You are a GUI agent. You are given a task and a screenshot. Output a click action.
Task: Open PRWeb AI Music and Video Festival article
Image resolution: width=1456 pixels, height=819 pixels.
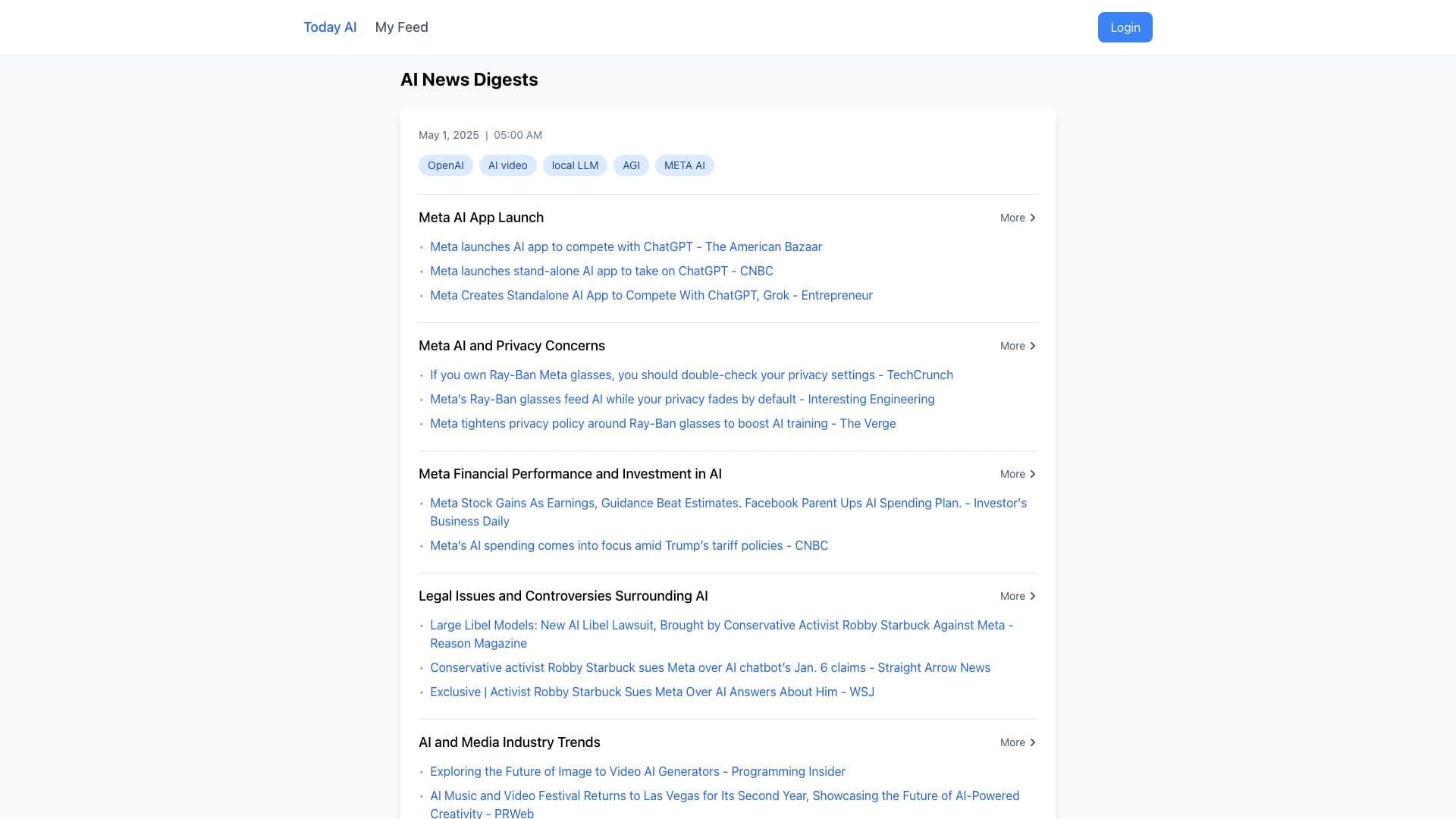pyautogui.click(x=724, y=804)
